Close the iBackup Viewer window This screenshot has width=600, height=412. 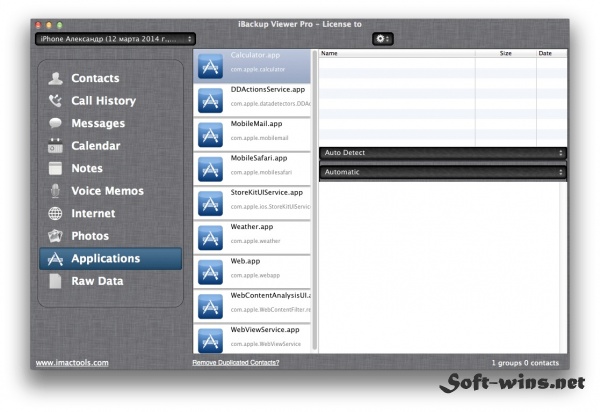(x=38, y=25)
